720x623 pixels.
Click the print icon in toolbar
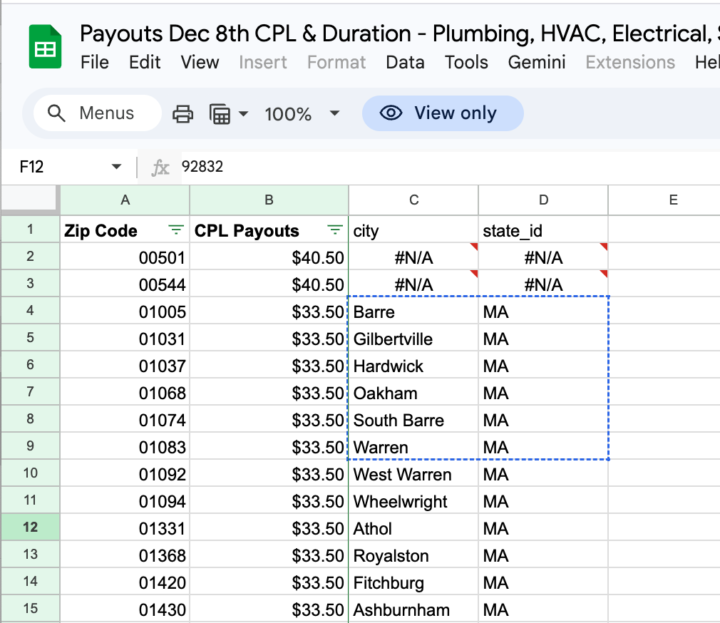[183, 114]
